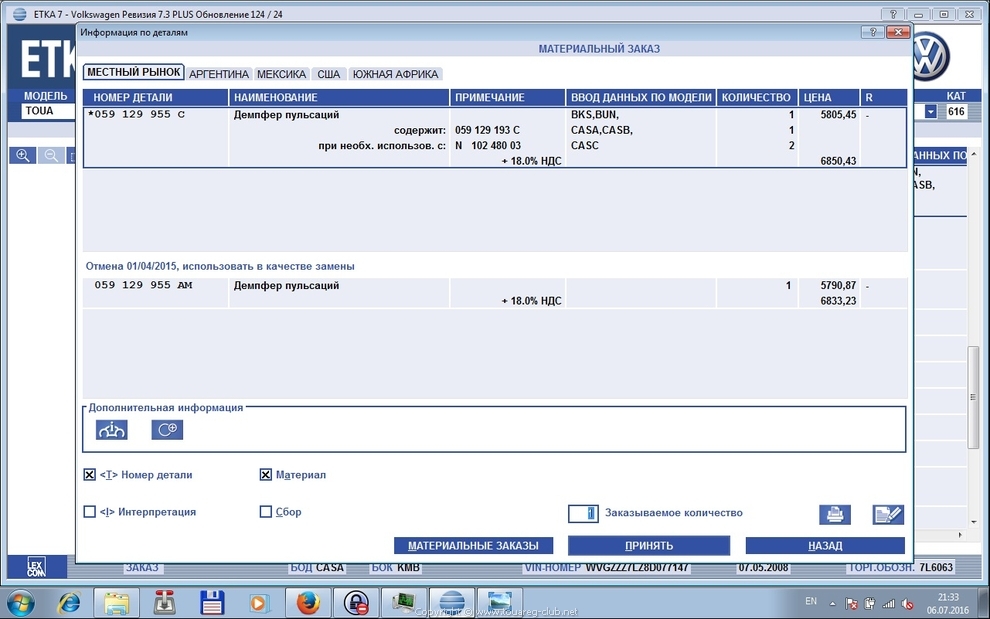Show hidden system tray icons

point(832,603)
